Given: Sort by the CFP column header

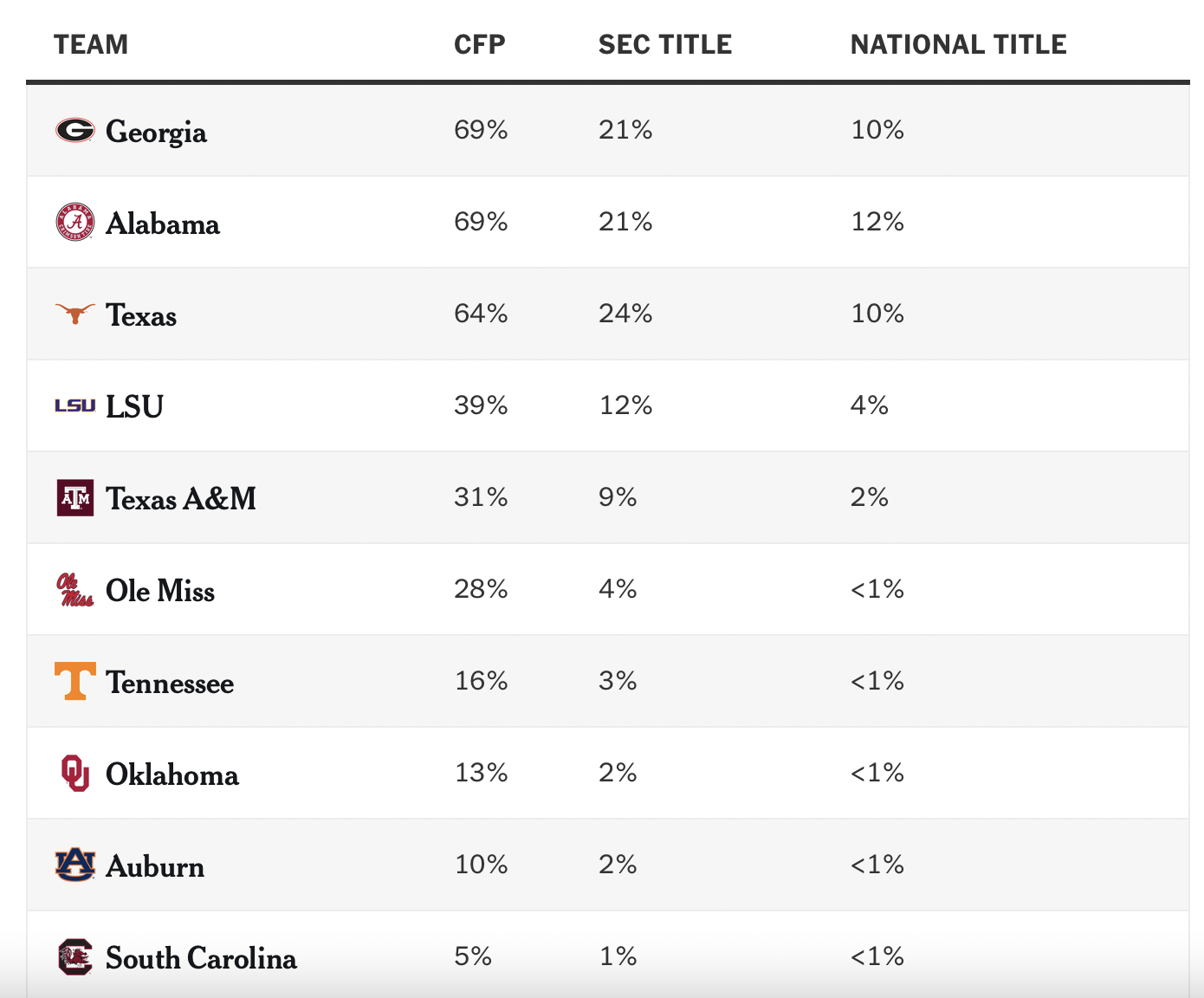Looking at the screenshot, I should 480,44.
